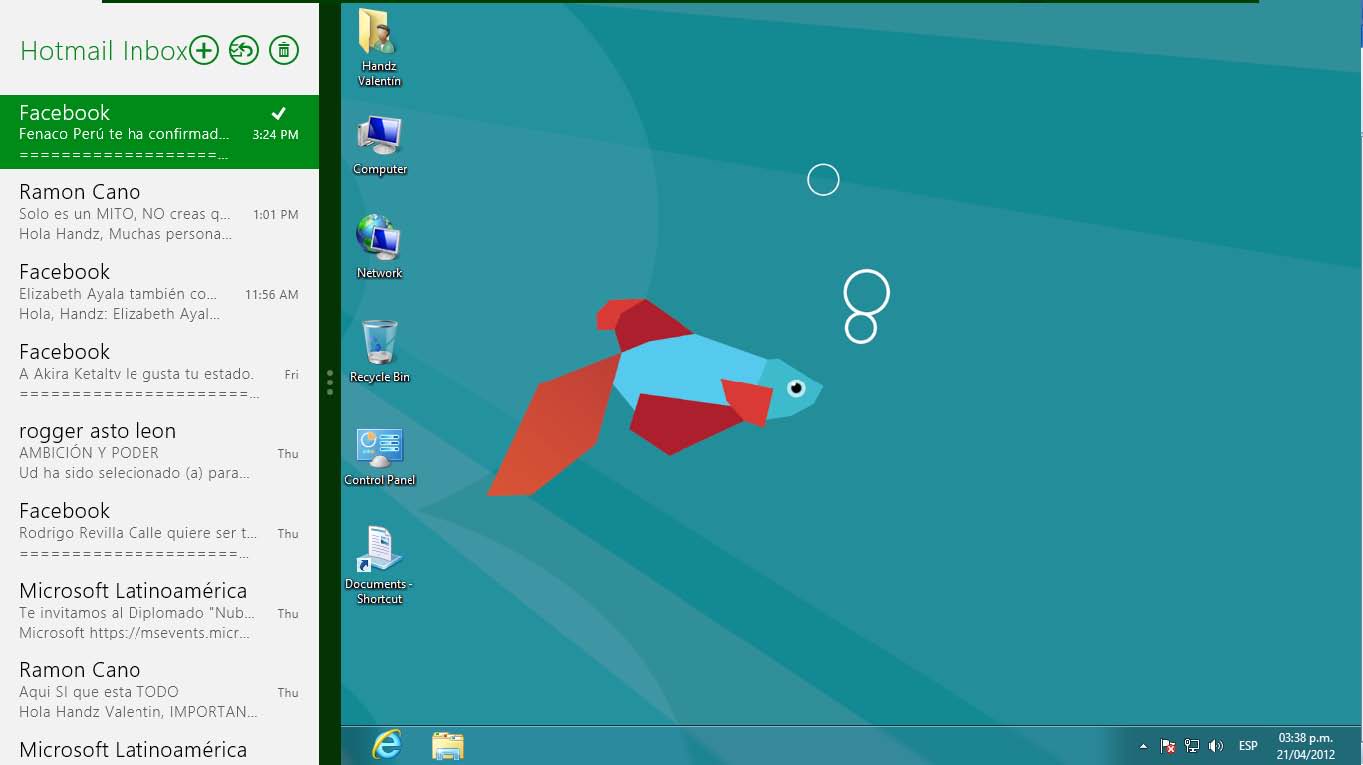1363x765 pixels.
Task: Click the volume speaker tray icon
Action: [x=1216, y=746]
